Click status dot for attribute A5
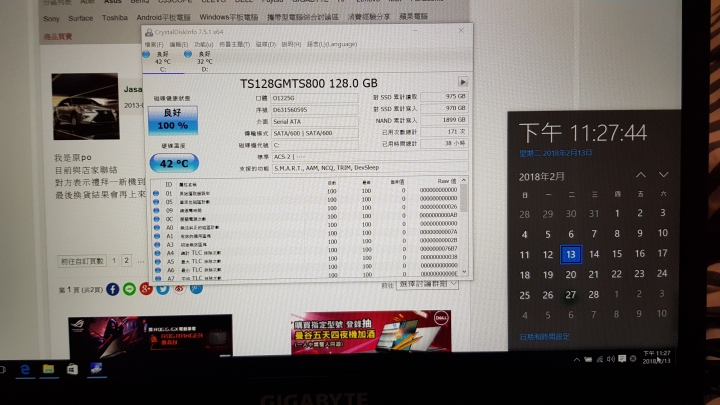Screen dimensions: 720x405 click(158, 262)
